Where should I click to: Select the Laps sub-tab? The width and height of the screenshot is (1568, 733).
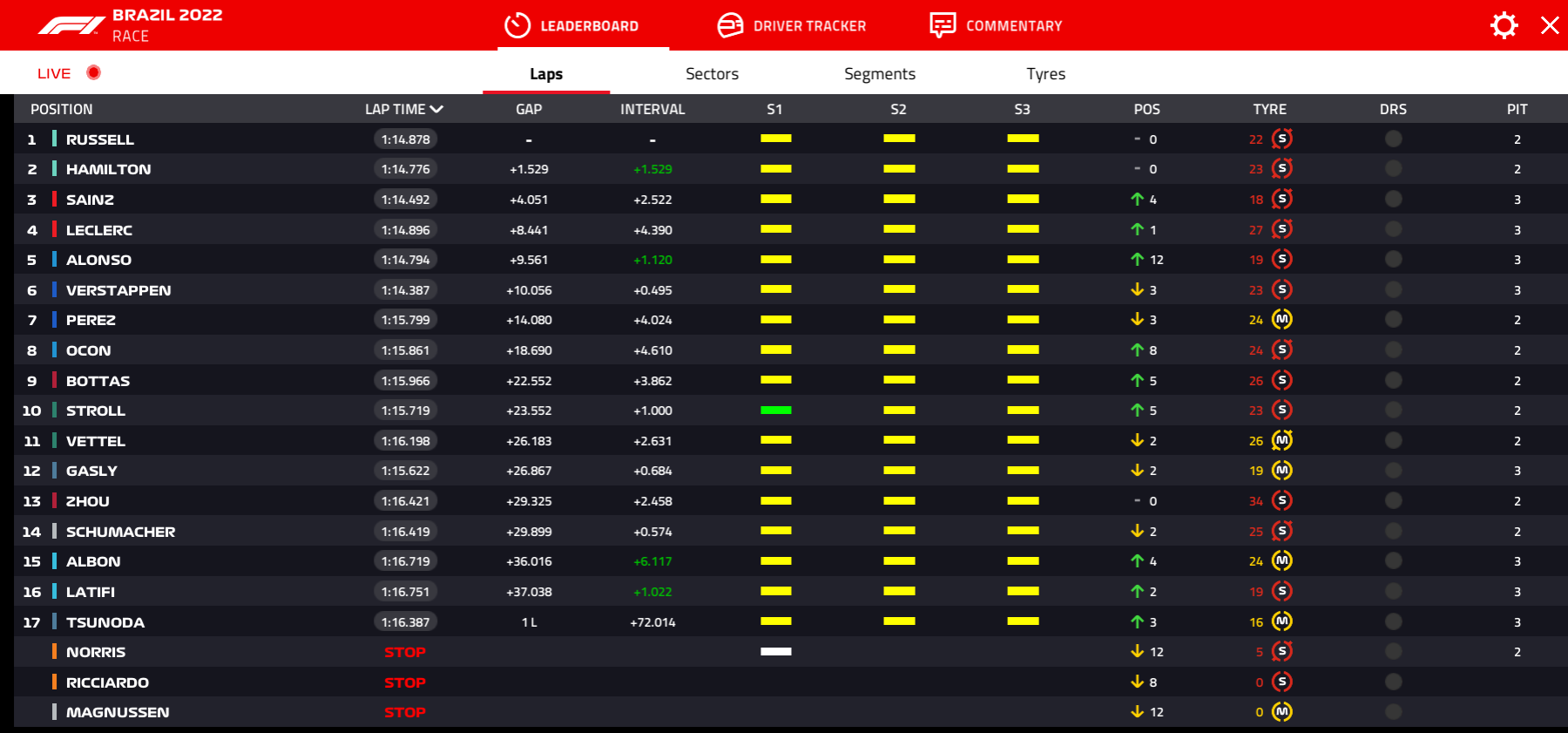coord(546,74)
